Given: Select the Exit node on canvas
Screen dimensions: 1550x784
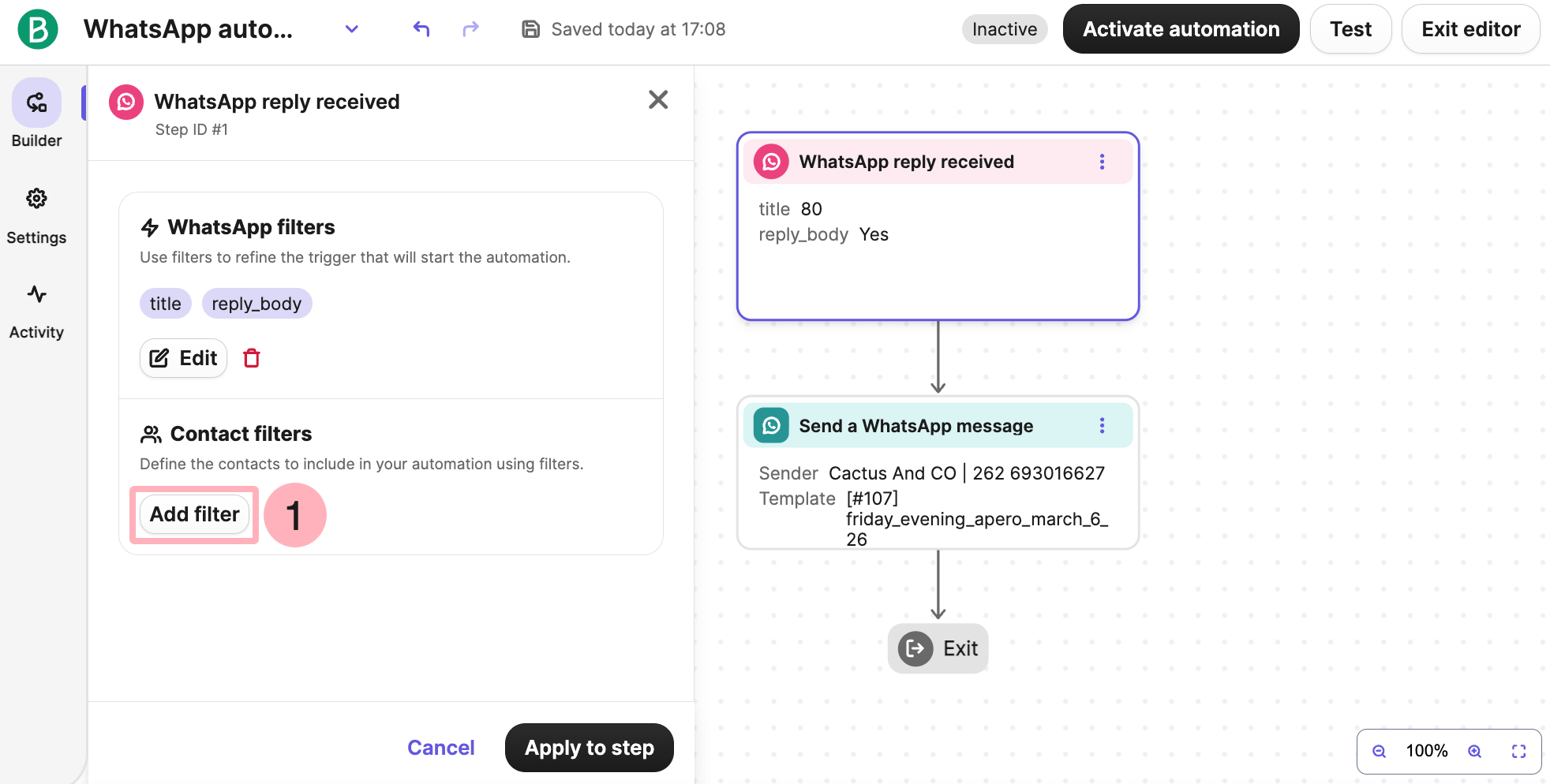Looking at the screenshot, I should point(938,648).
